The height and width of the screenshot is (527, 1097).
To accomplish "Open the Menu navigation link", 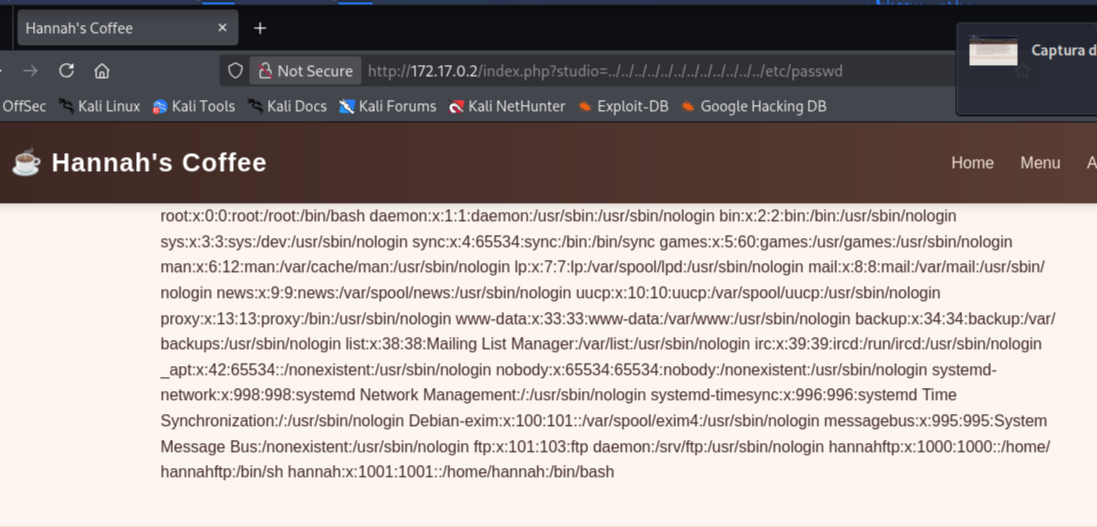I will click(x=1040, y=162).
